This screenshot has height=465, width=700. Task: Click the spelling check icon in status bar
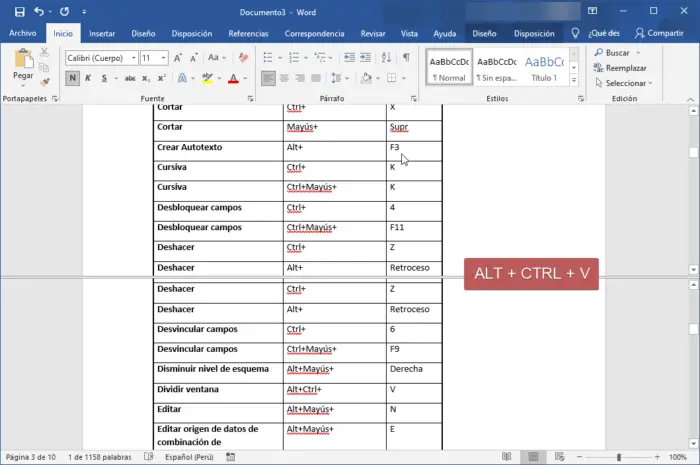pyautogui.click(x=149, y=457)
